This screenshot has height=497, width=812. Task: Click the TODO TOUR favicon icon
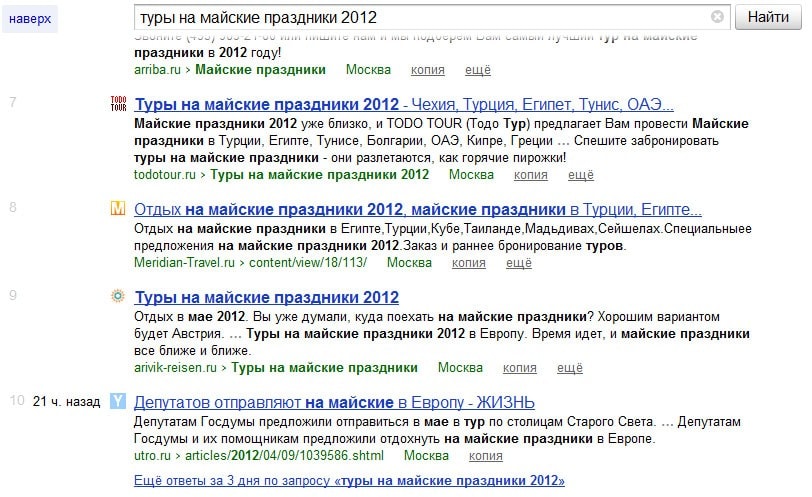pos(119,104)
